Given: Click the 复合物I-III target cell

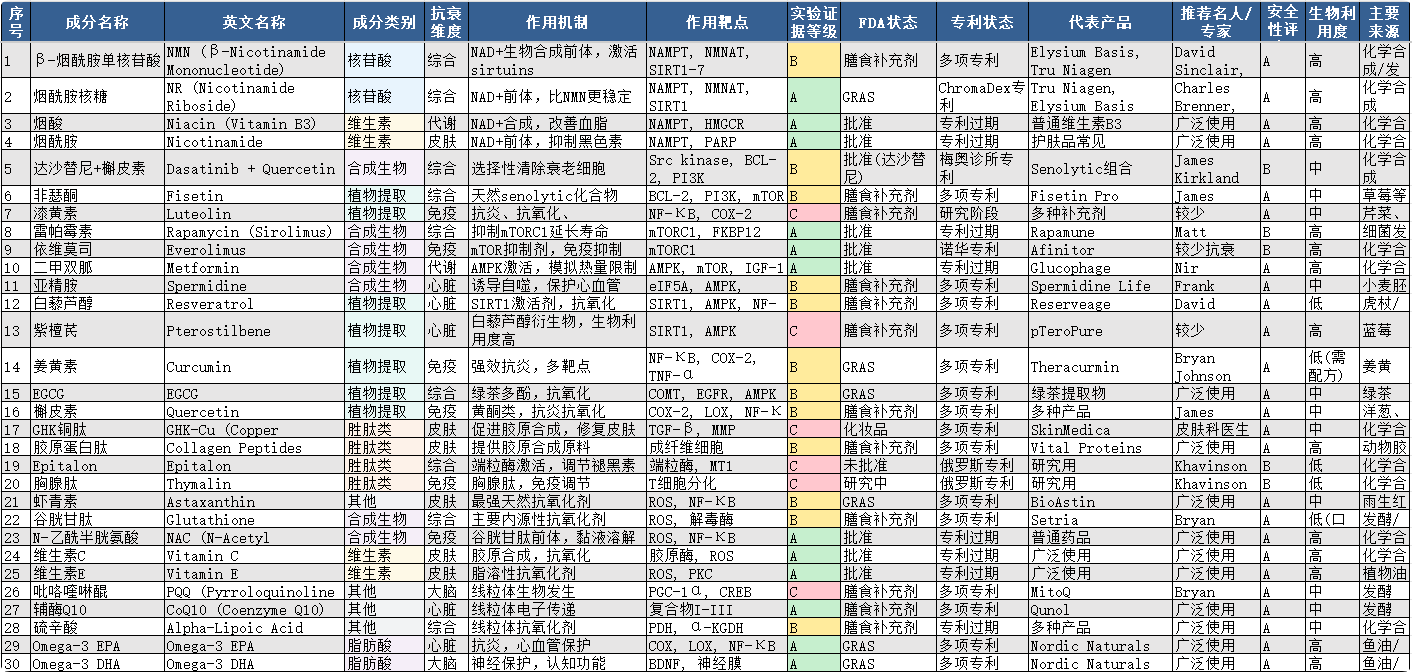Looking at the screenshot, I should coord(716,609).
